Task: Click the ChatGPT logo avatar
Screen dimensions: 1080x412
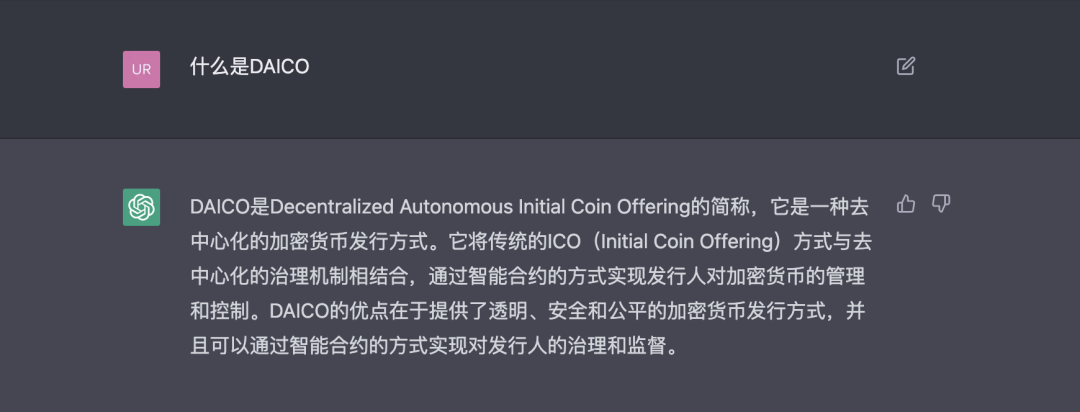Action: pos(141,207)
